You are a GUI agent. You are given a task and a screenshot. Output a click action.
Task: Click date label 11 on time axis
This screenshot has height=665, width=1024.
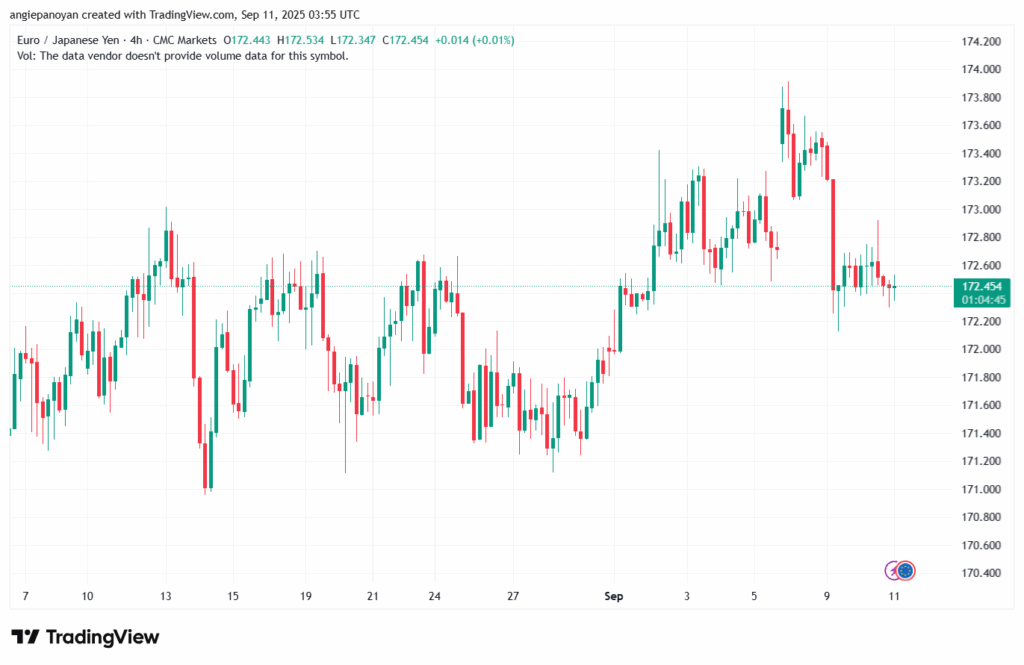coord(894,596)
